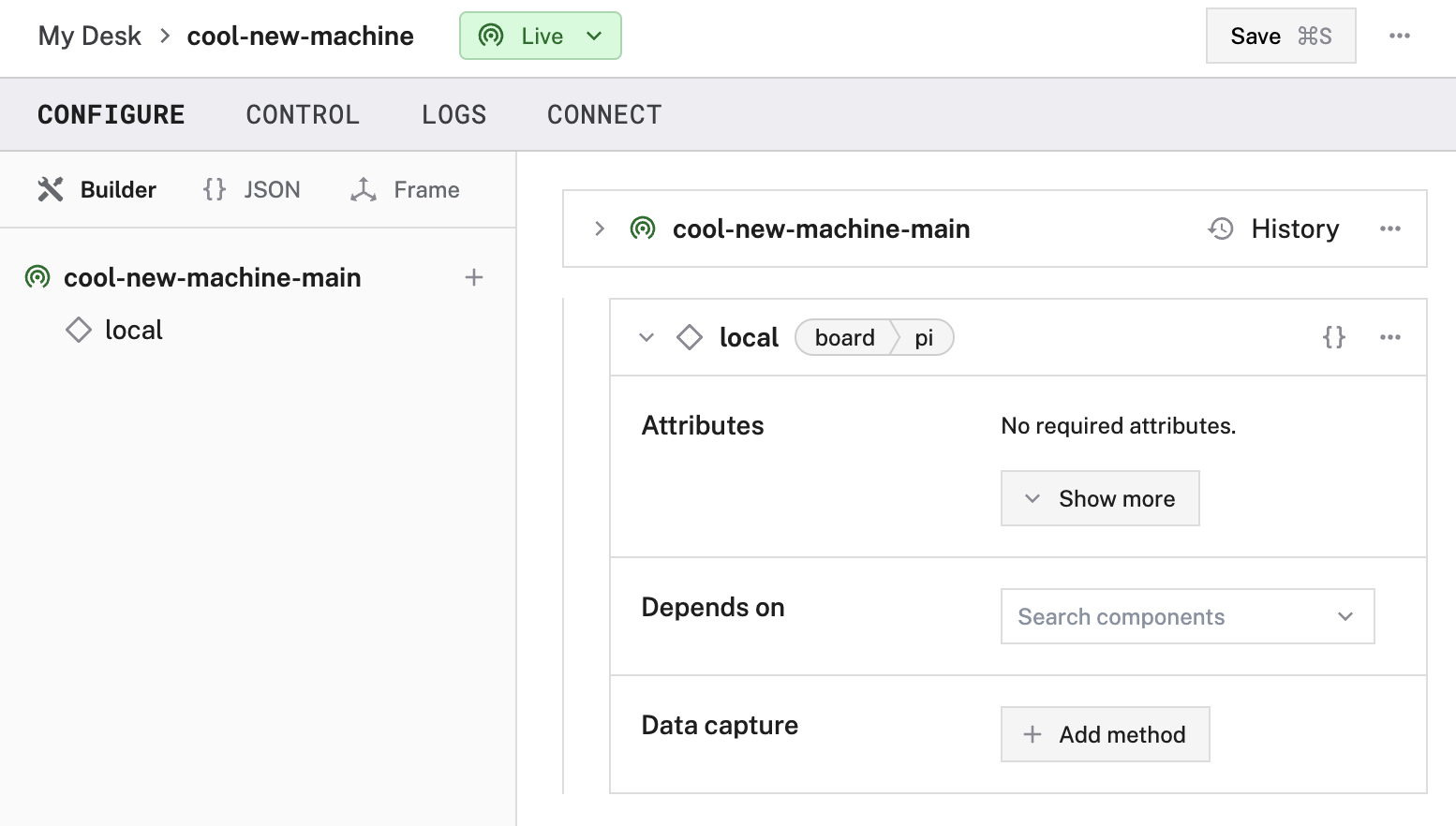Click the diamond icon beside local
The width and height of the screenshot is (1456, 826).
point(690,337)
